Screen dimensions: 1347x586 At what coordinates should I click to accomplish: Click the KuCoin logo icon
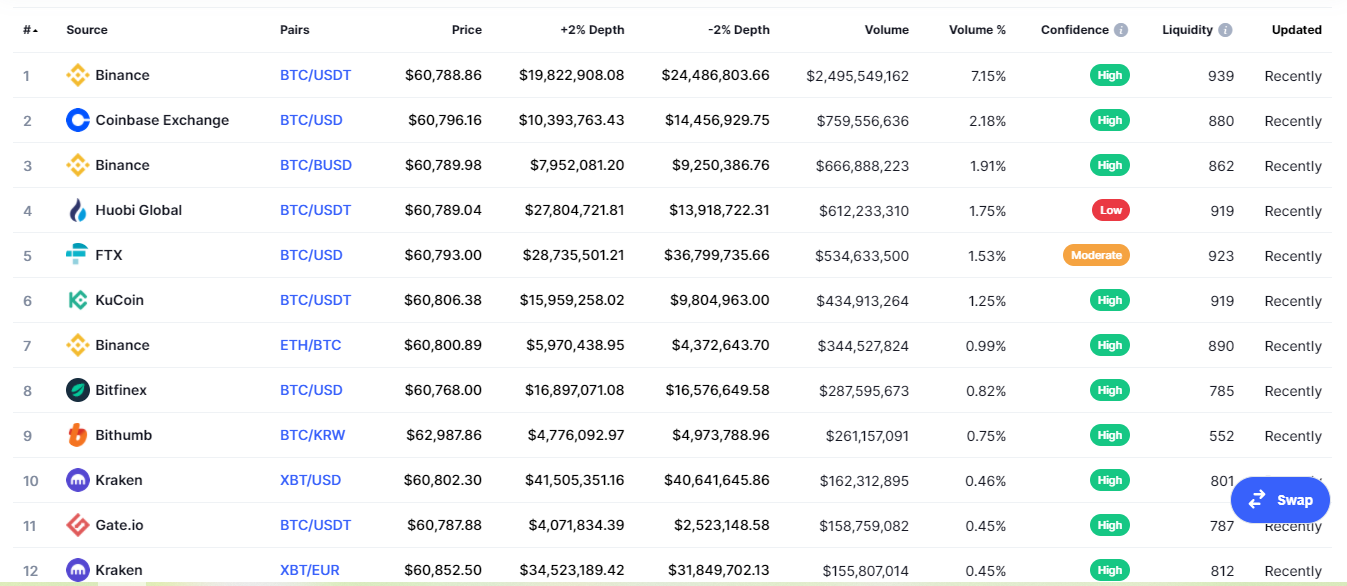[x=77, y=300]
